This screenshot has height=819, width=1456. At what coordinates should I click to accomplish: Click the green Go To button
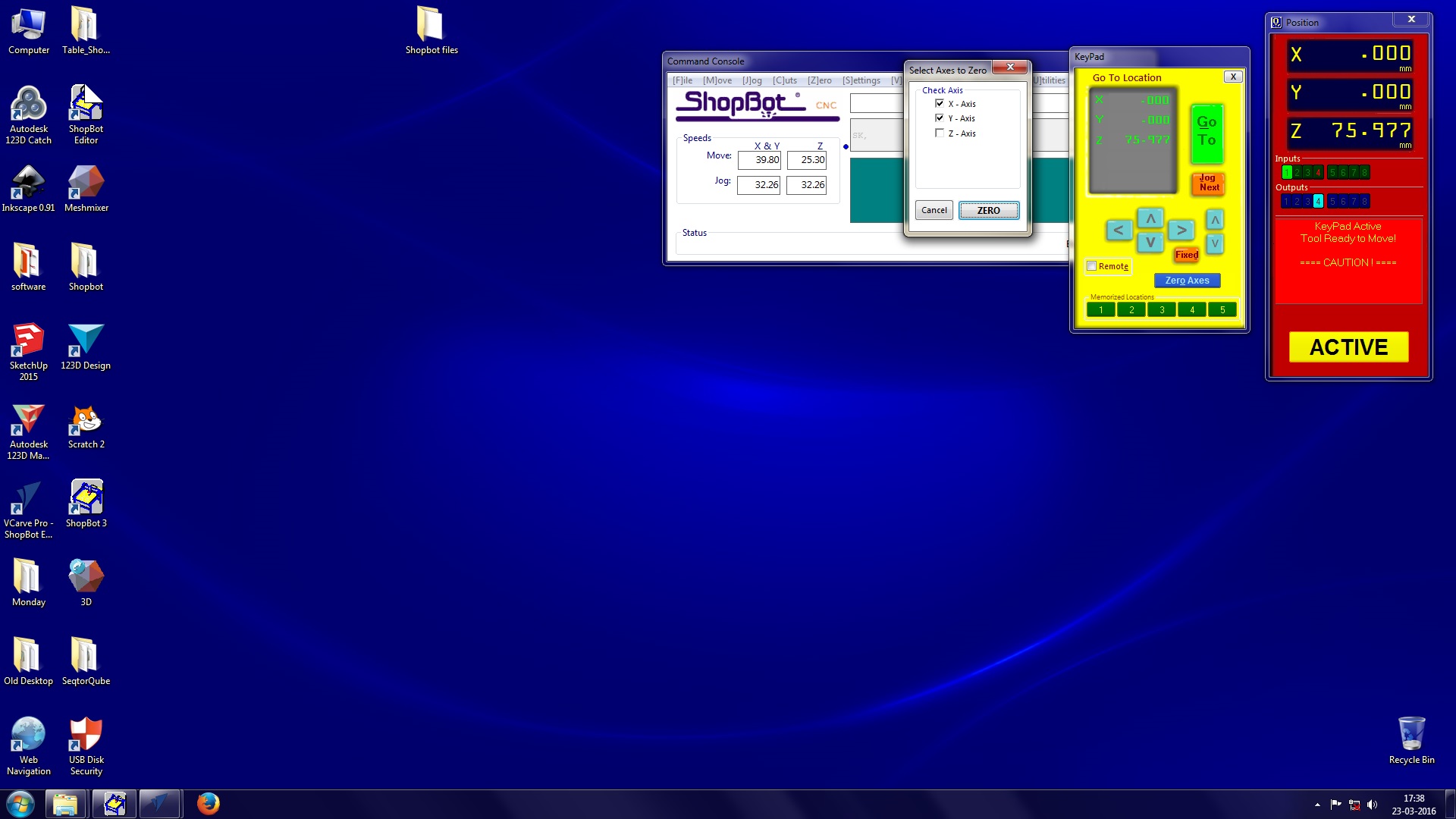(1207, 132)
